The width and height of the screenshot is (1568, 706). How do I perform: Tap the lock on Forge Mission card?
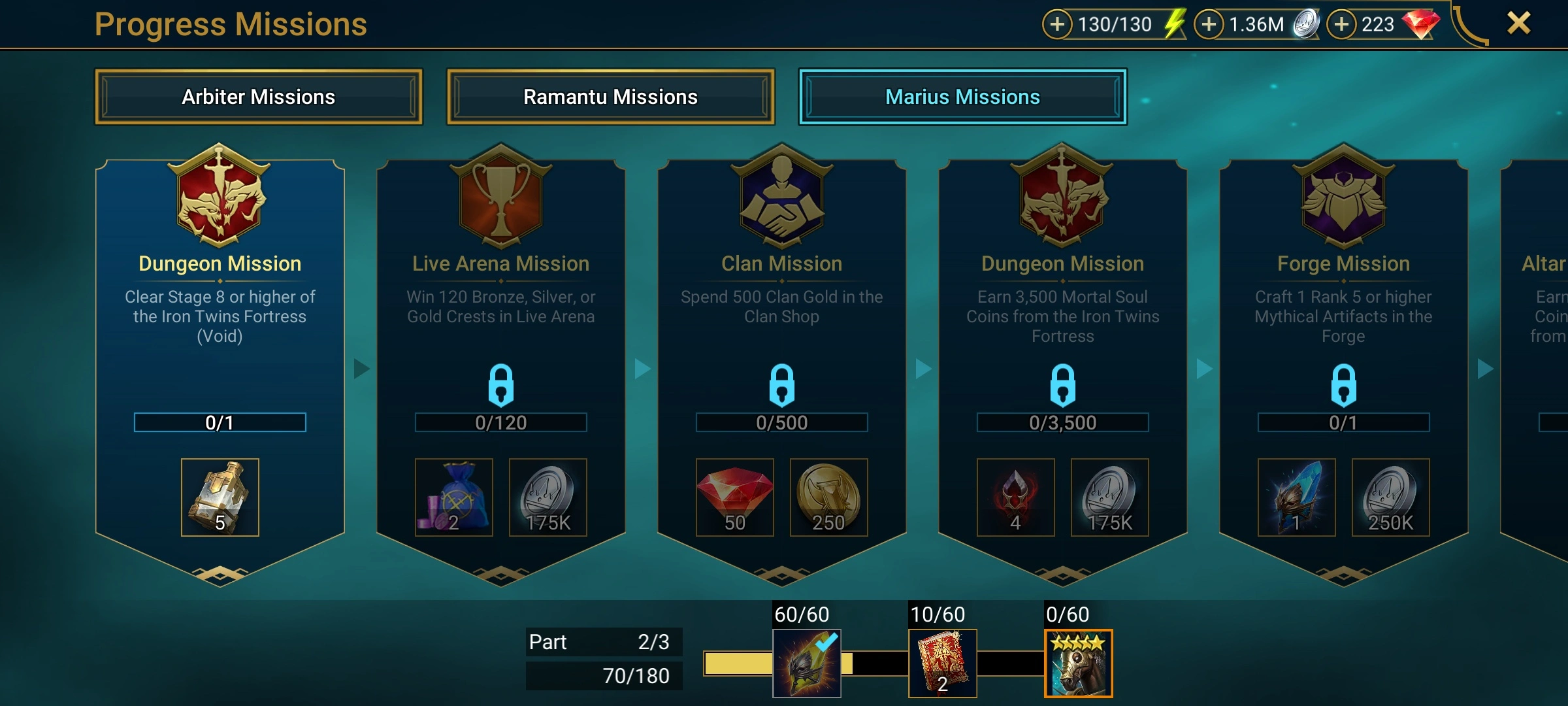coord(1344,385)
